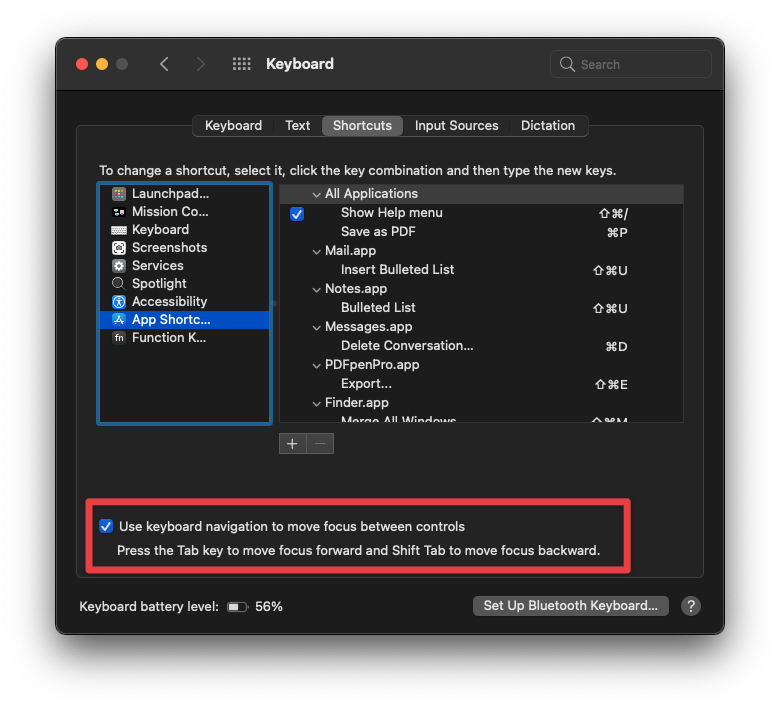
Task: Collapse the Mail.app shortcuts group
Action: (316, 251)
